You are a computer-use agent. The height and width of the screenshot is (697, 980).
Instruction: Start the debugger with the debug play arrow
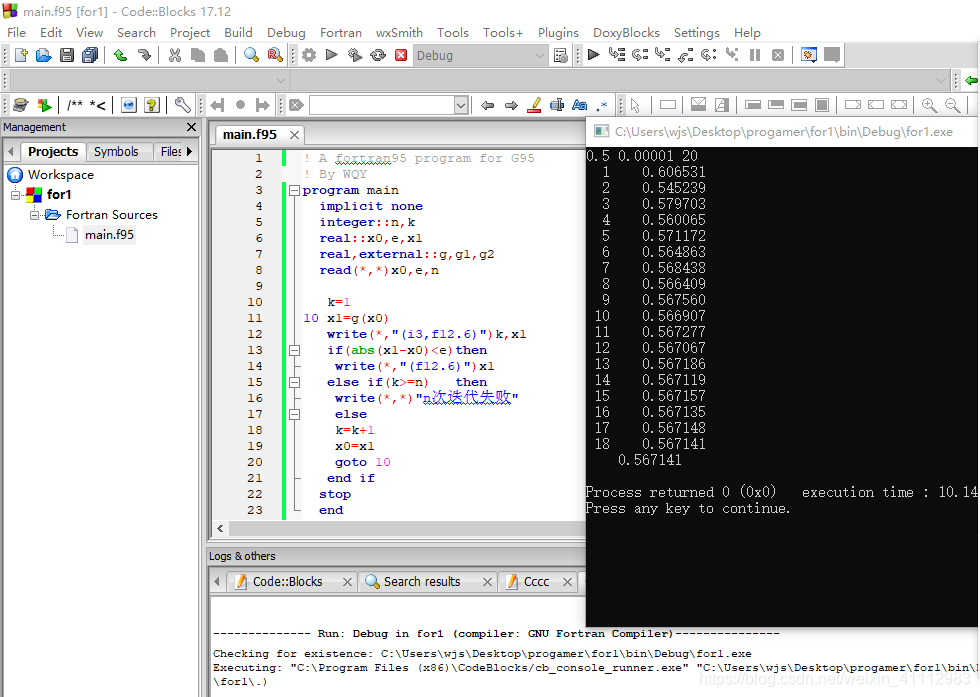(592, 55)
